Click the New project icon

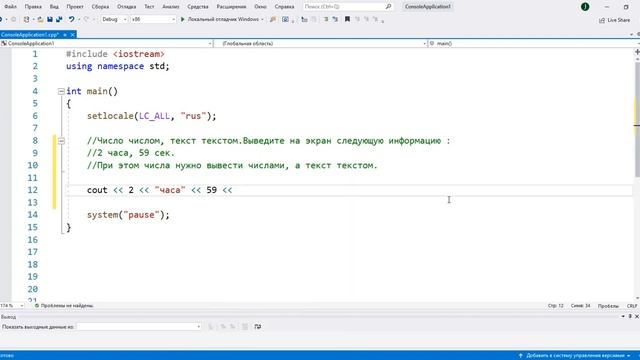click(27, 19)
